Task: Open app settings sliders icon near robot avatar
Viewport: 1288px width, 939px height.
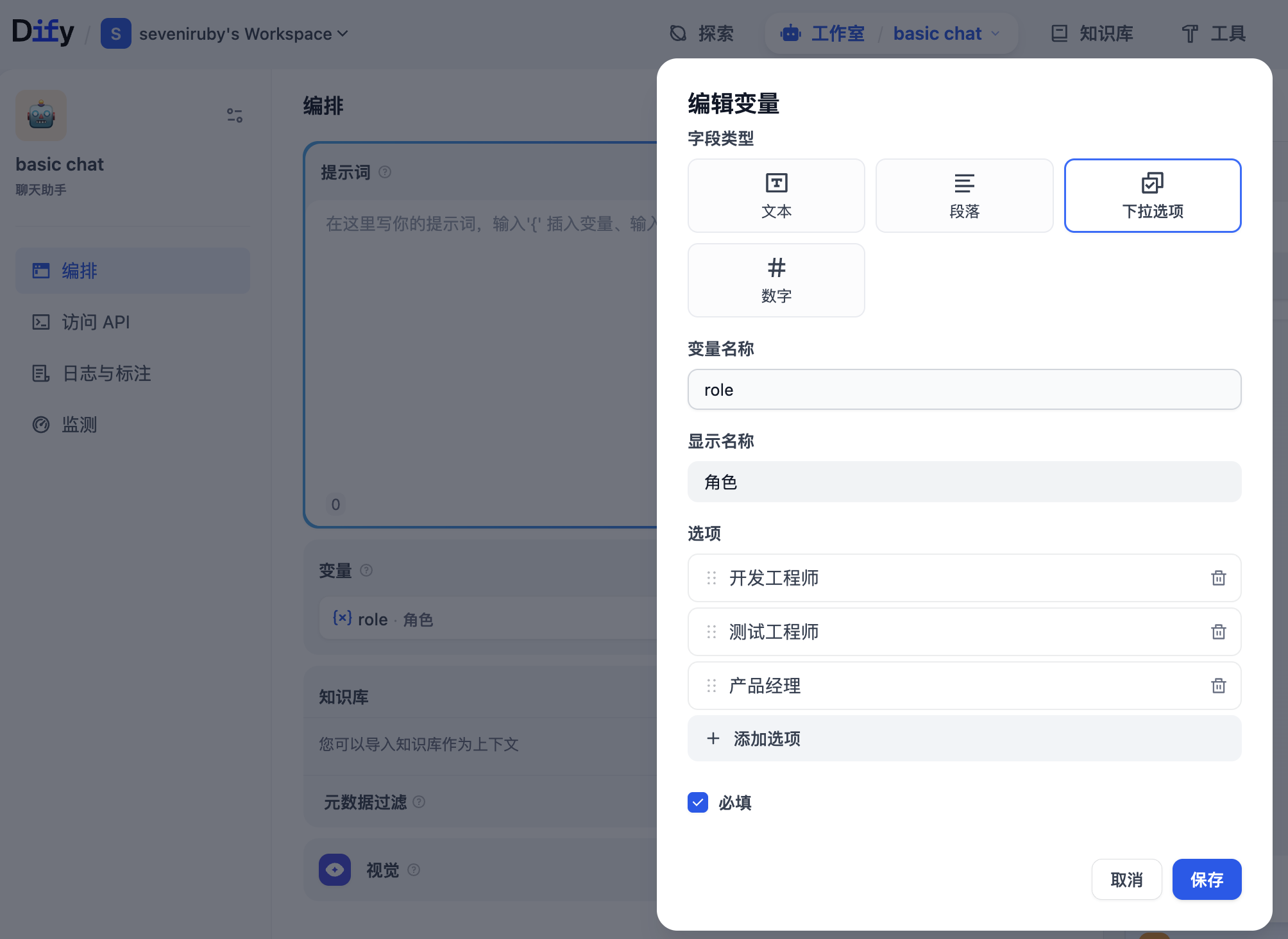Action: [x=235, y=115]
